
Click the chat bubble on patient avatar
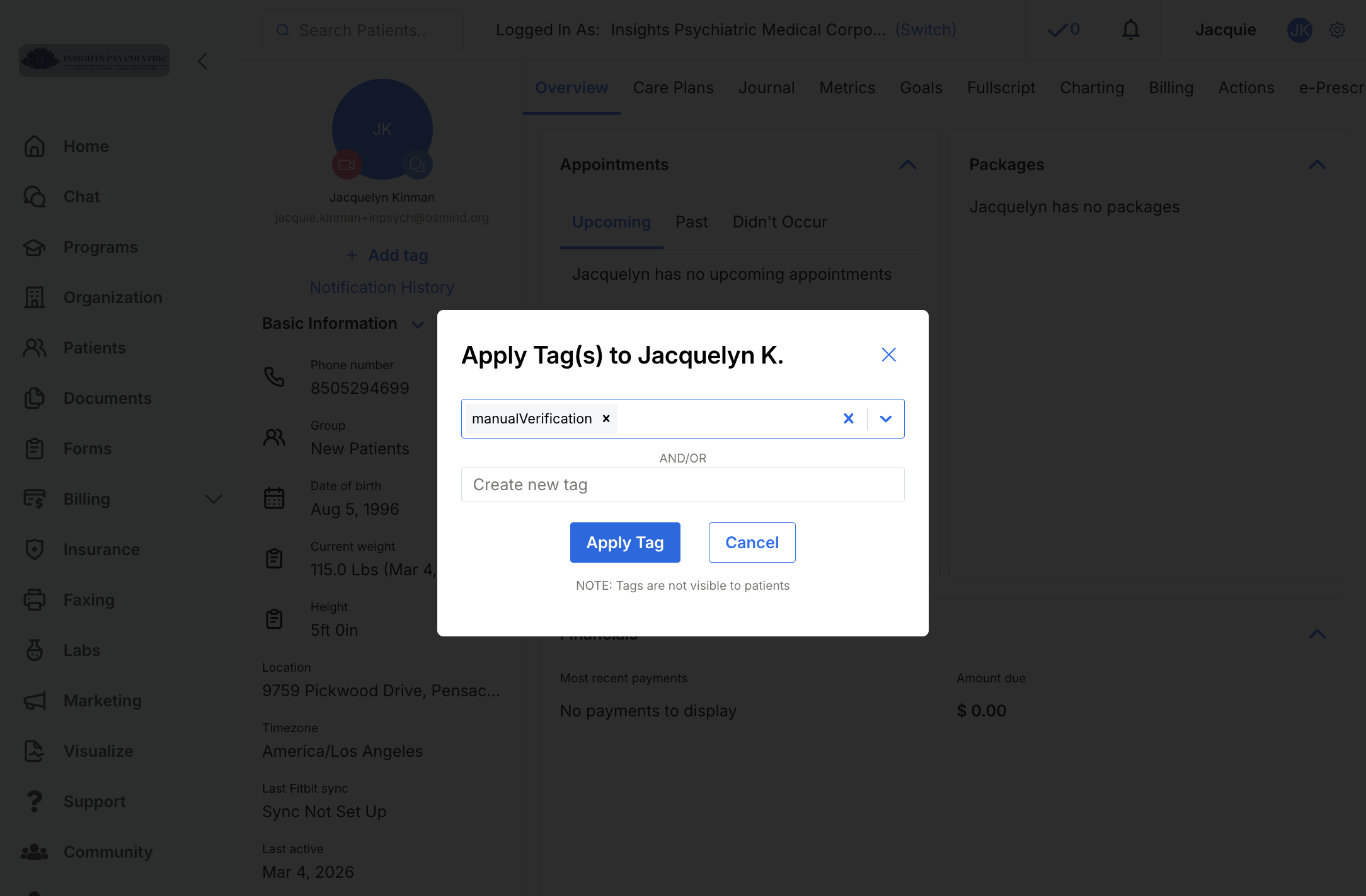point(417,165)
